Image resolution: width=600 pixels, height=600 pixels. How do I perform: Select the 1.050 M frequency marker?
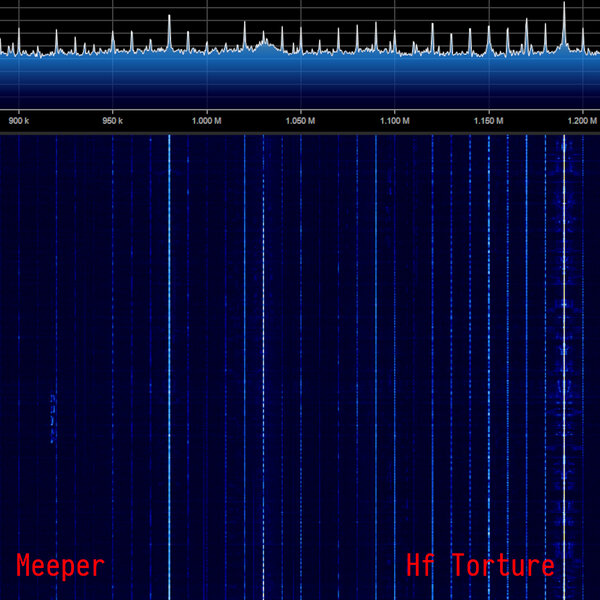pos(300,121)
